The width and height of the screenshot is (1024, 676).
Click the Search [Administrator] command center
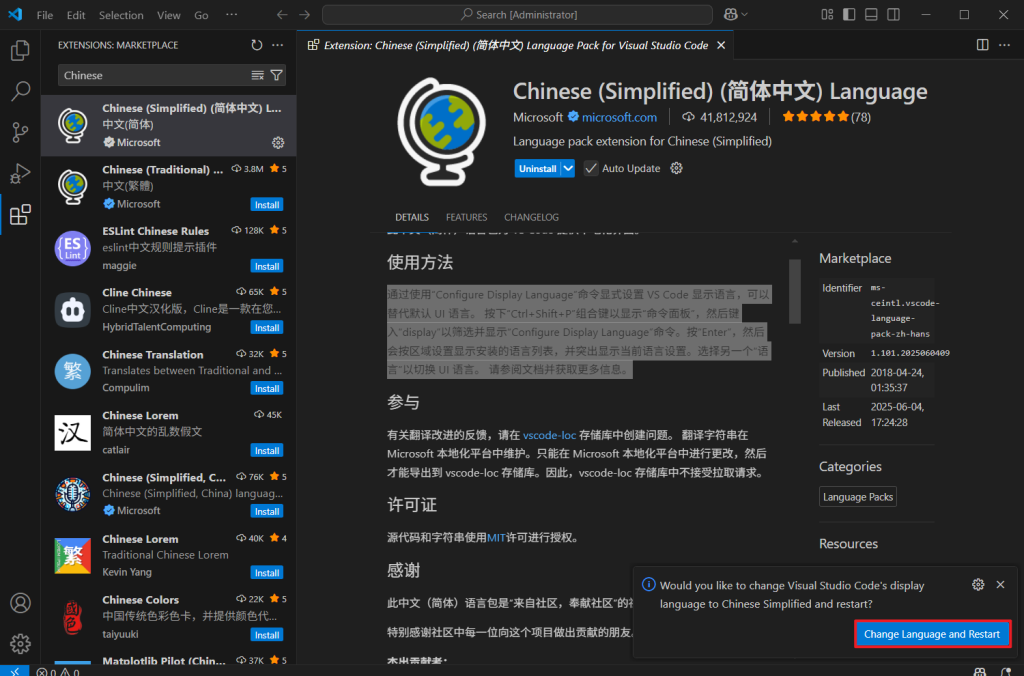pyautogui.click(x=517, y=14)
